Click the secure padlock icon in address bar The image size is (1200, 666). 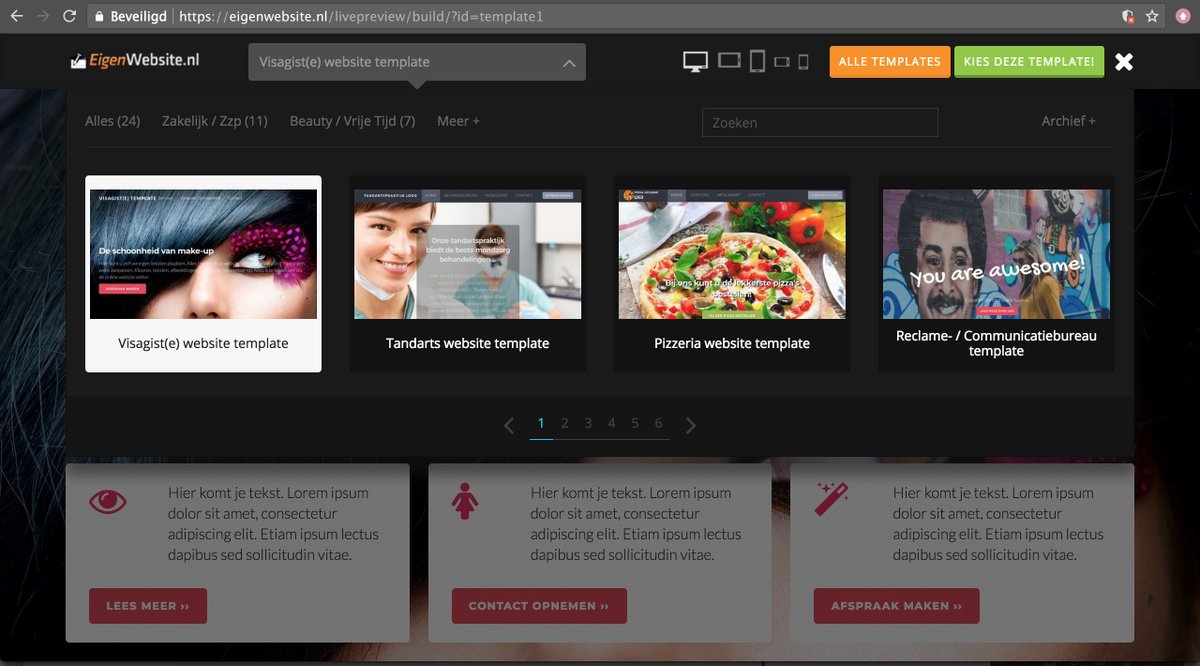[98, 17]
